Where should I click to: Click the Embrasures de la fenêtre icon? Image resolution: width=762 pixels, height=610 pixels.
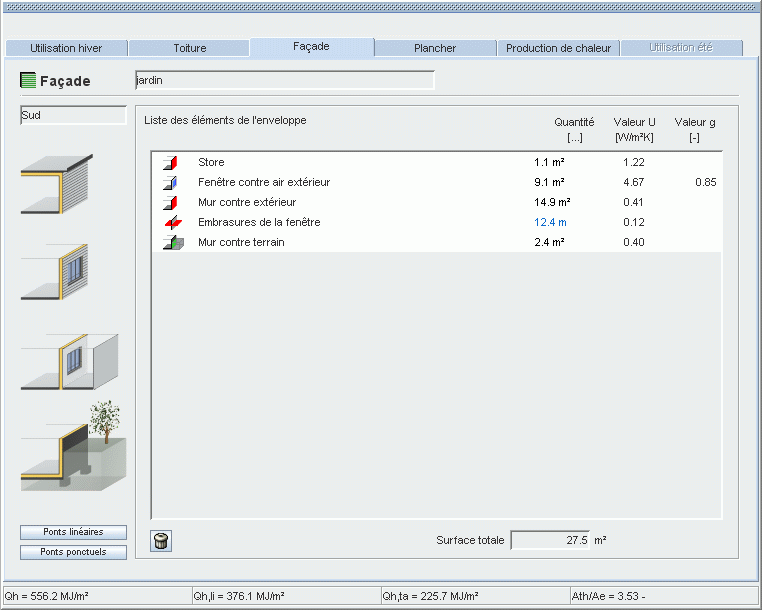tap(171, 222)
